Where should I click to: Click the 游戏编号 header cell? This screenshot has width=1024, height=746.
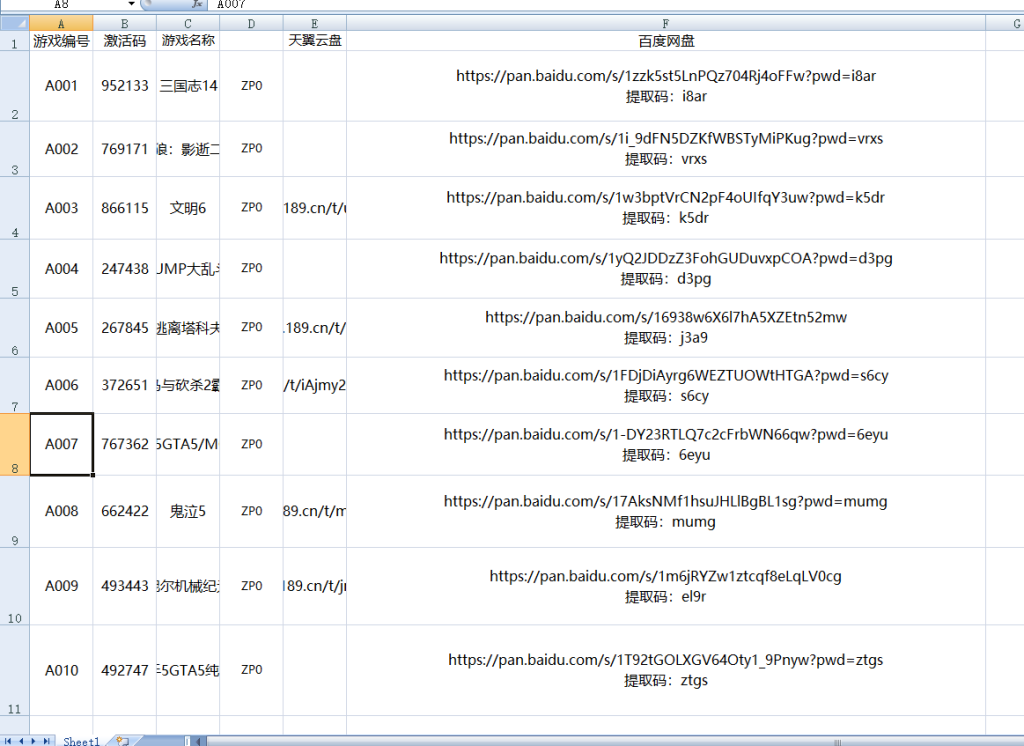point(61,41)
